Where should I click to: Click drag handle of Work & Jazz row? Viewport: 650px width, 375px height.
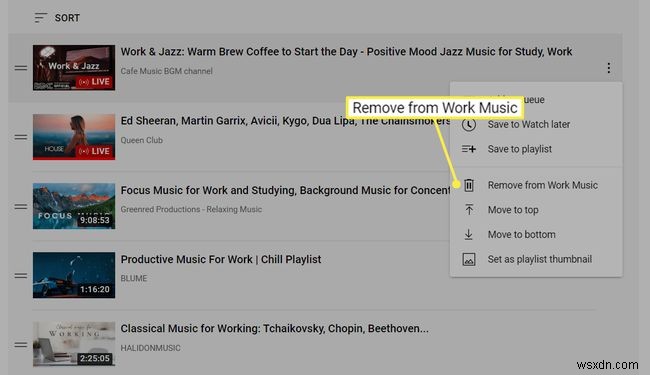pyautogui.click(x=21, y=68)
